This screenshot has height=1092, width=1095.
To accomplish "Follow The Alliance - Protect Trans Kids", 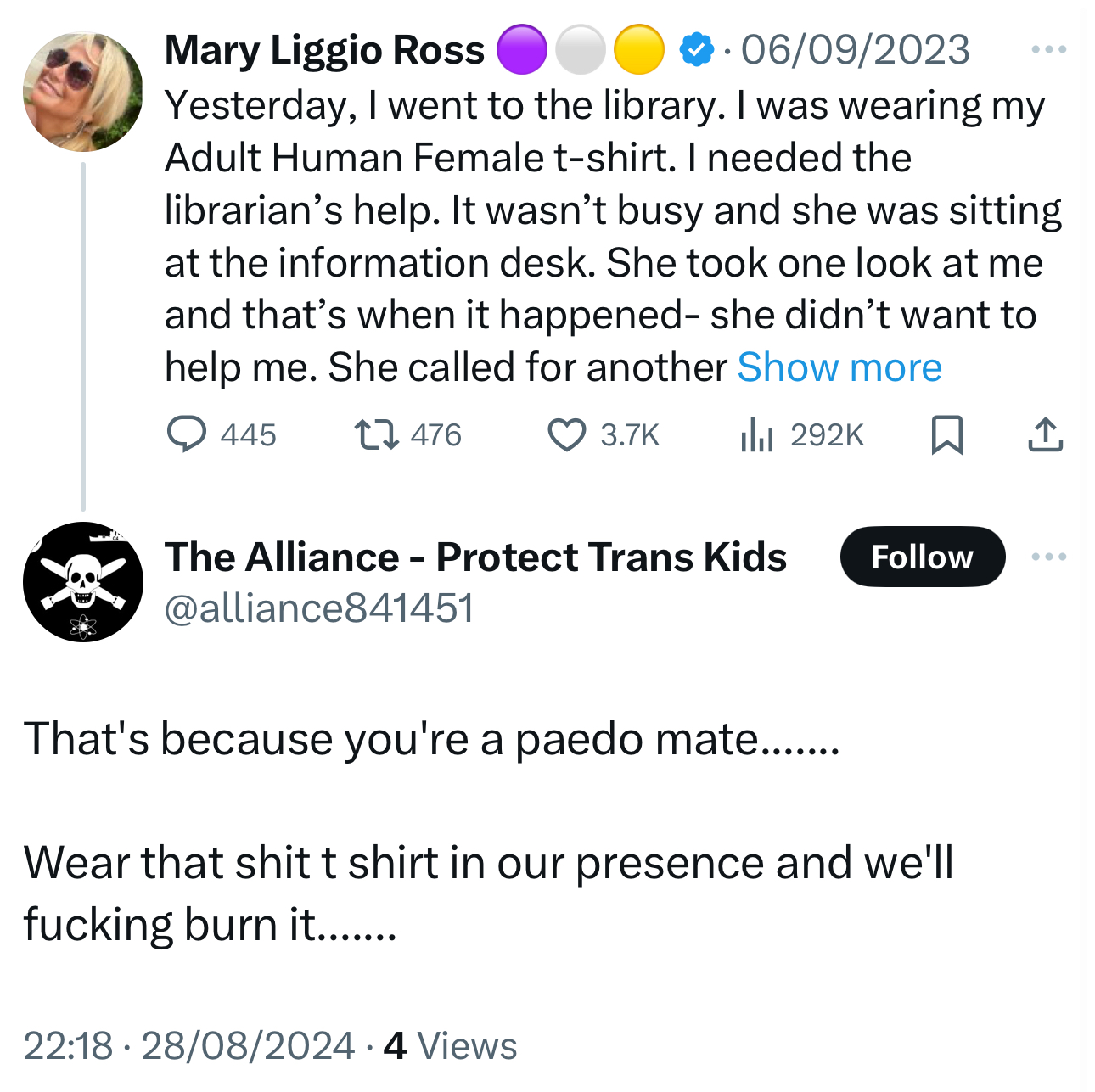I will (922, 557).
